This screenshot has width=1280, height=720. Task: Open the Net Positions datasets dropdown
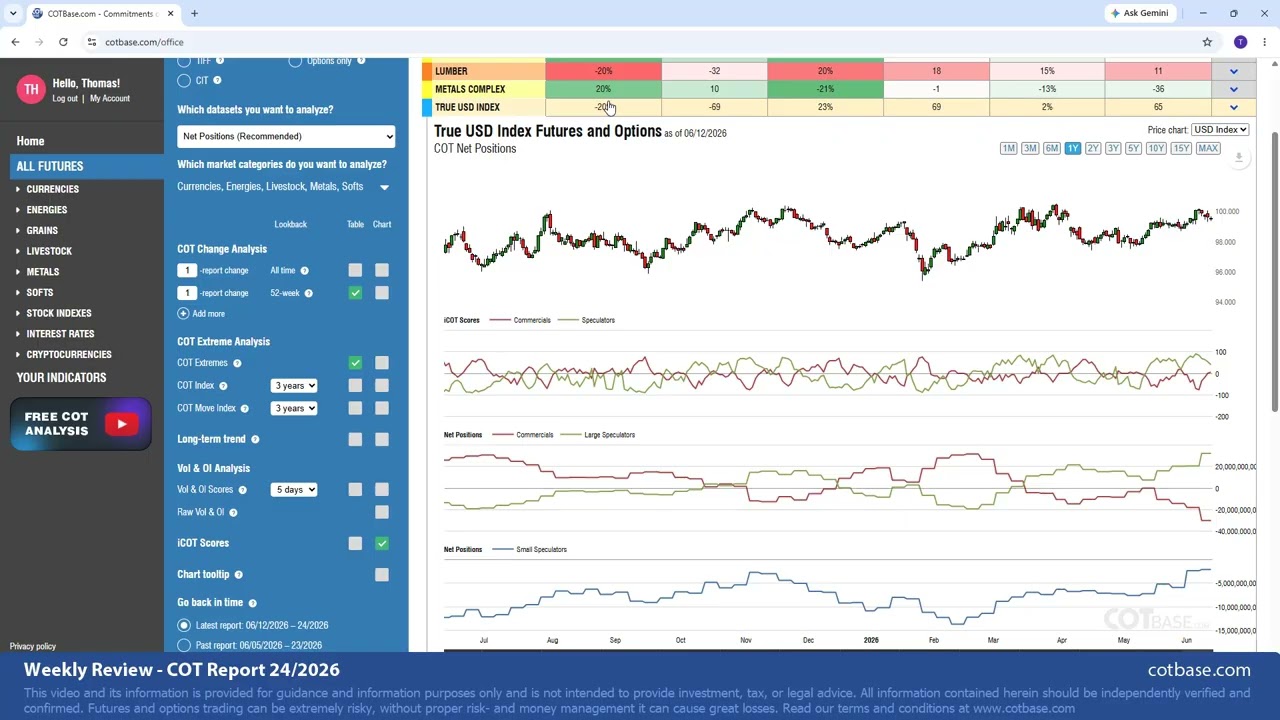tap(286, 136)
